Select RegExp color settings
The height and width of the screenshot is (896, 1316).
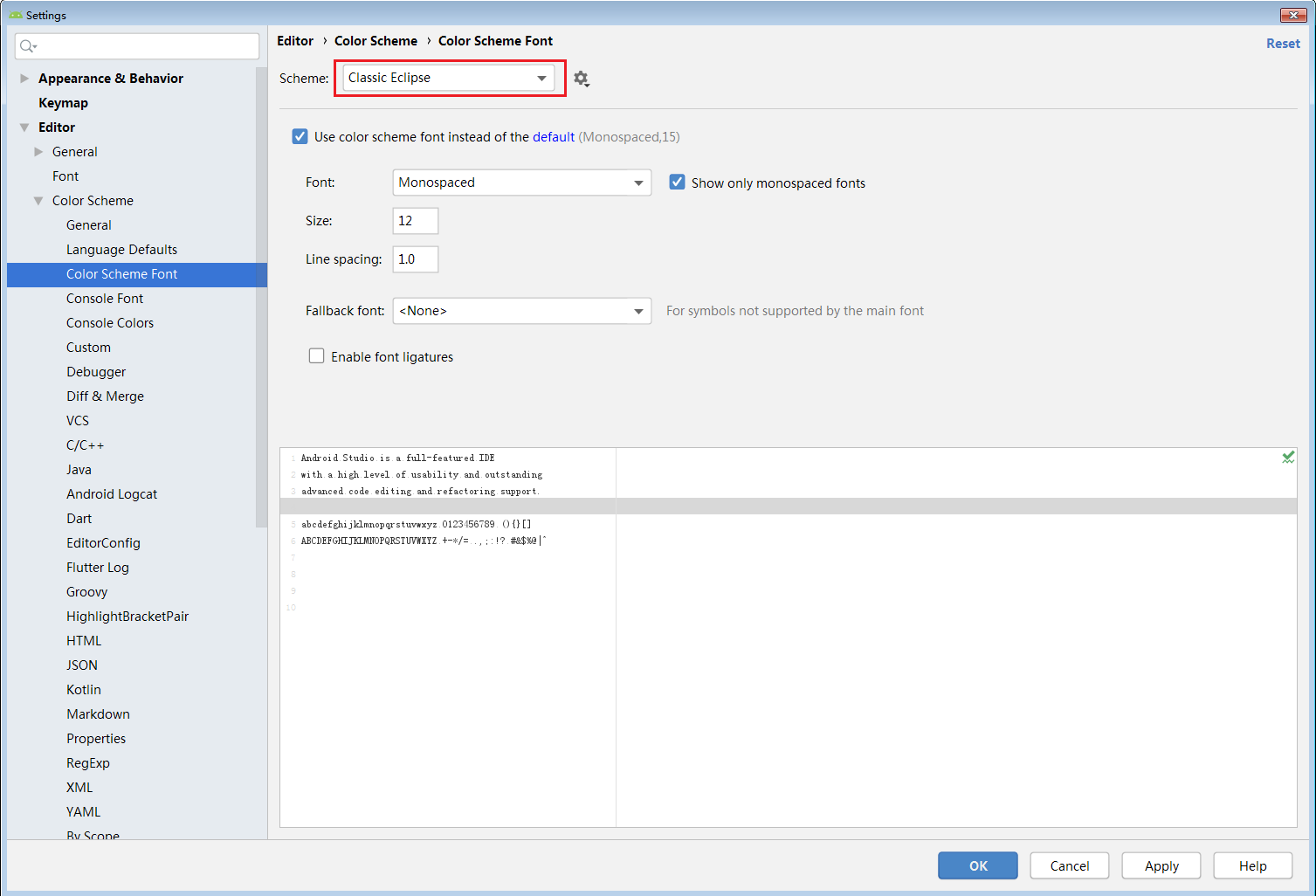88,763
